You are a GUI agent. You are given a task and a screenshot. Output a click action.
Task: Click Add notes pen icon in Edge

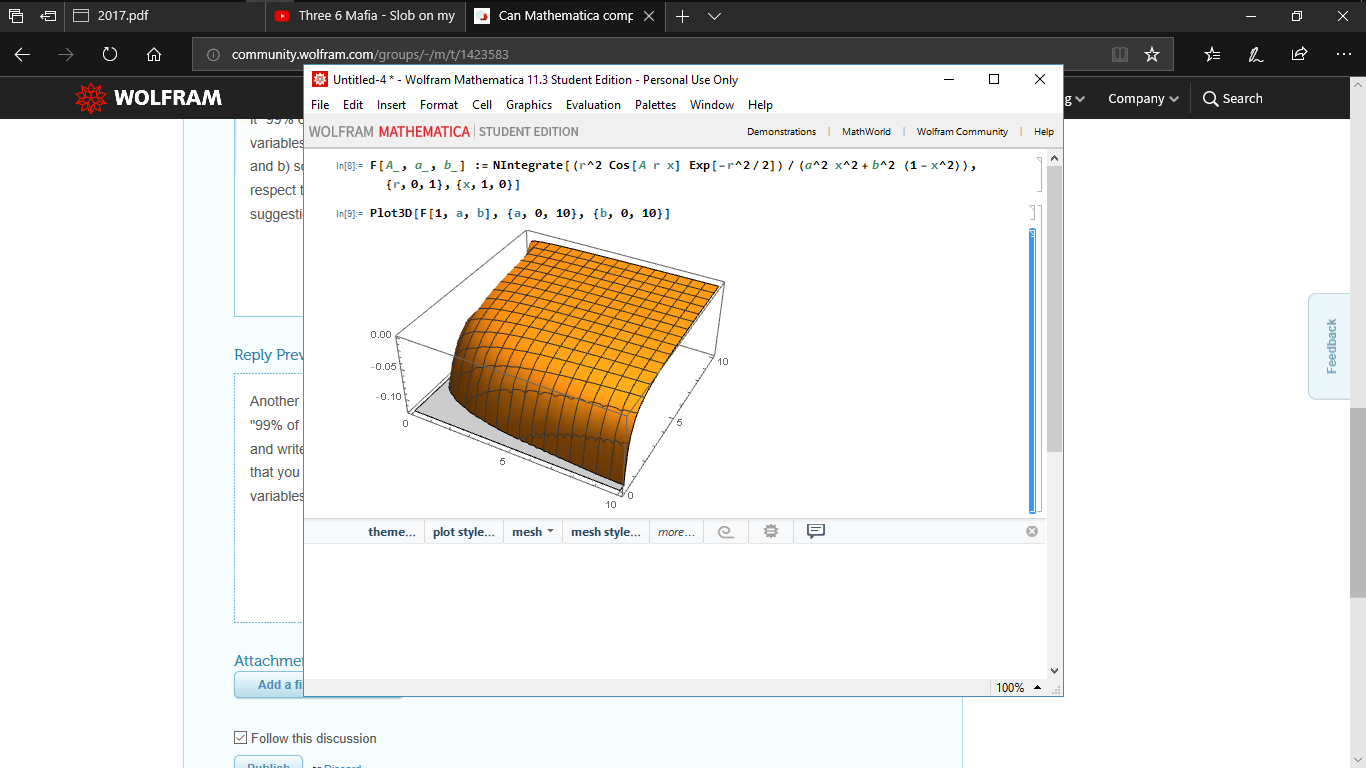pos(1256,54)
